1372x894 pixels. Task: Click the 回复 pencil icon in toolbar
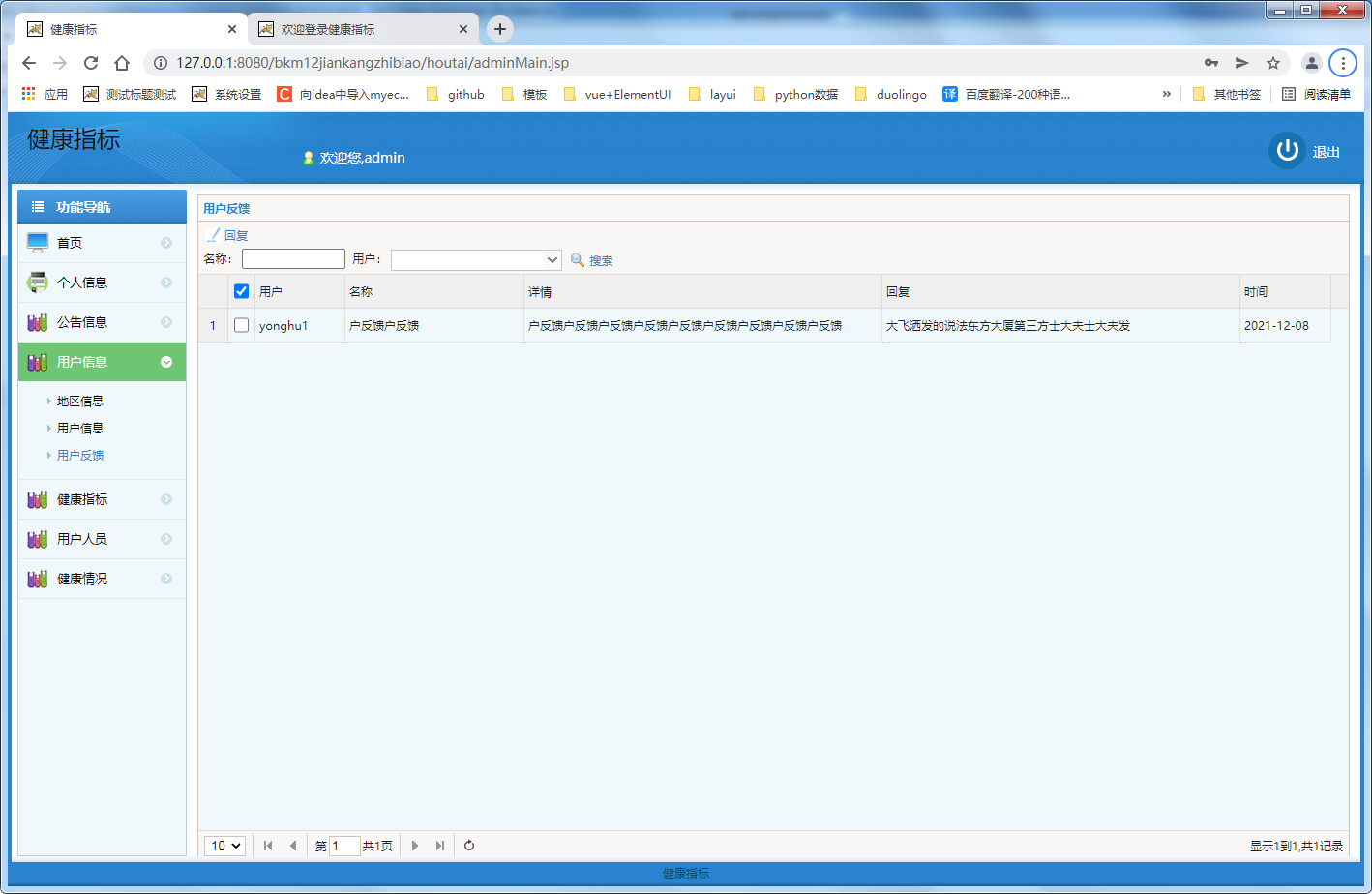pyautogui.click(x=213, y=235)
